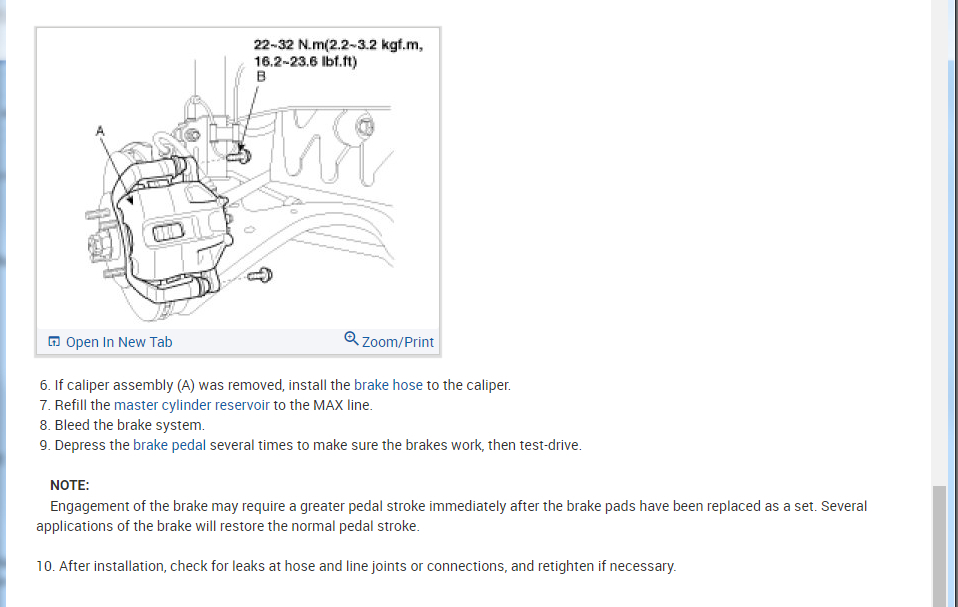Image resolution: width=958 pixels, height=607 pixels.
Task: Click the NOTE: heading
Action: [x=70, y=485]
